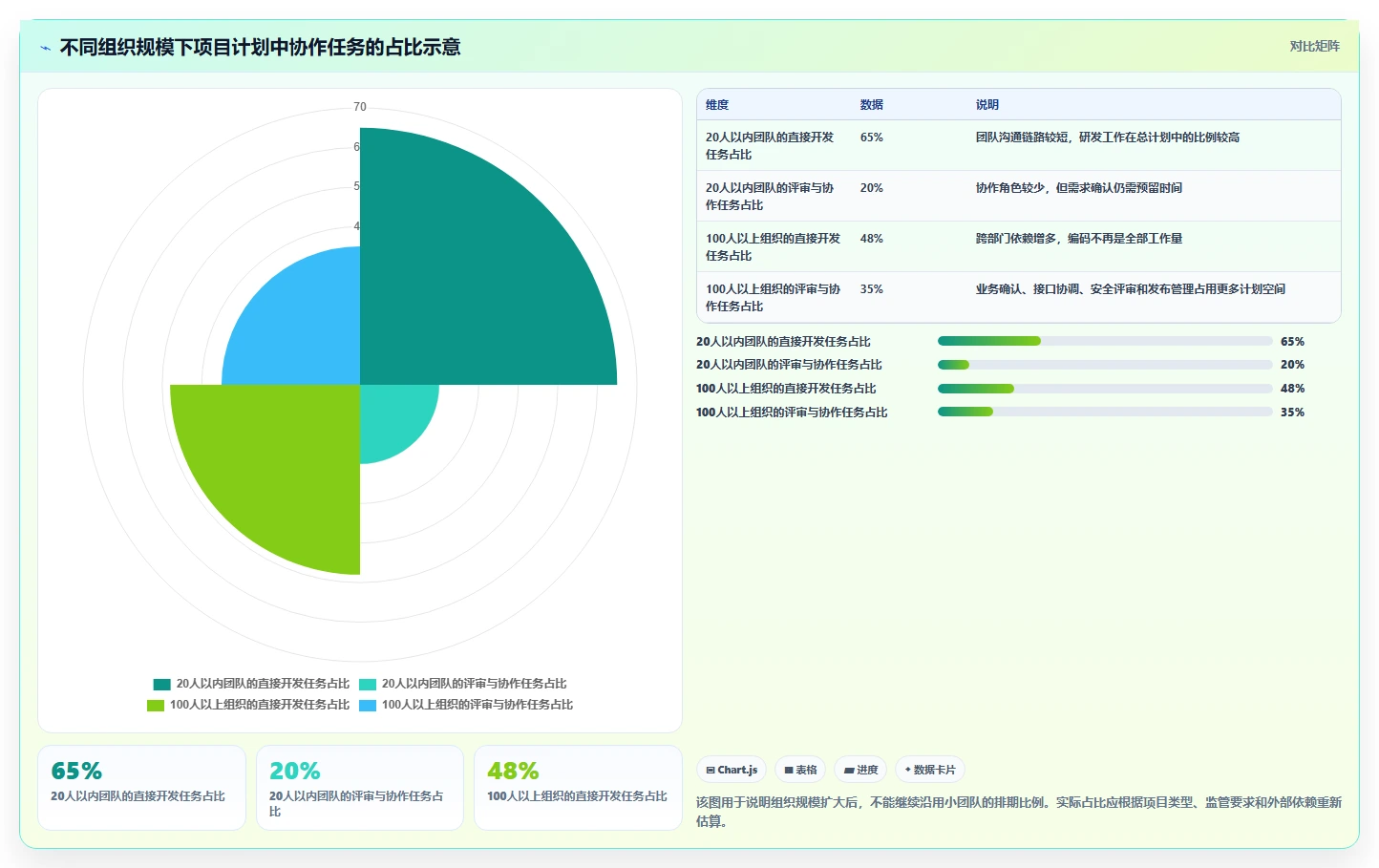
Task: Click the 70 axis tick label on chart
Action: [x=360, y=107]
